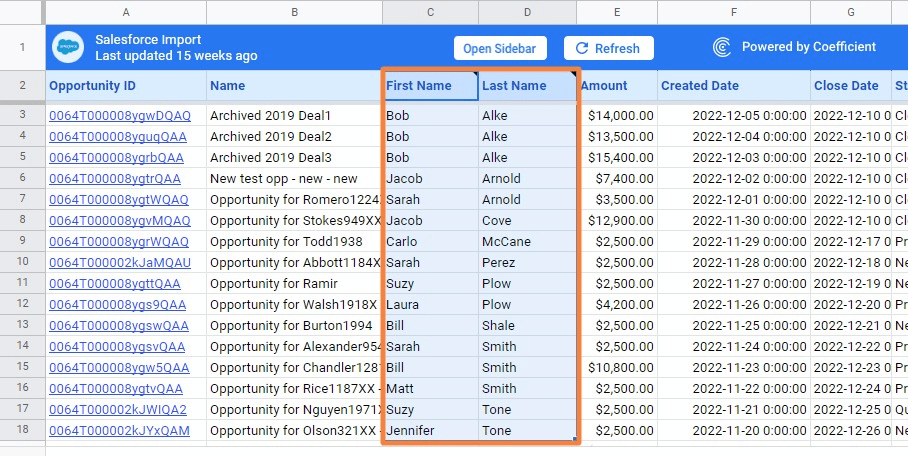Click the Name column header cell
Screen dimensions: 908x456
294,85
